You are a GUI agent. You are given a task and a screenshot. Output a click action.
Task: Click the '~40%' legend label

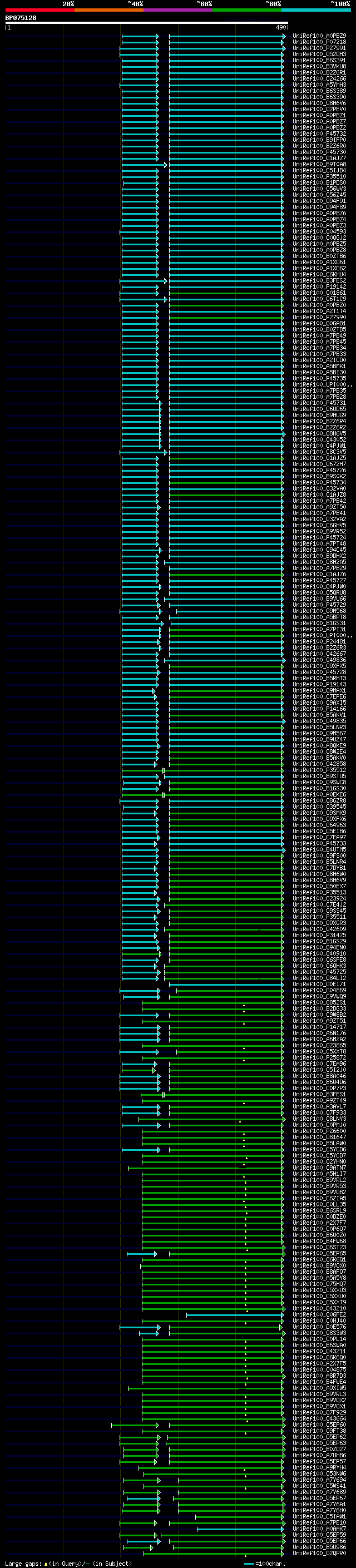(x=135, y=4)
